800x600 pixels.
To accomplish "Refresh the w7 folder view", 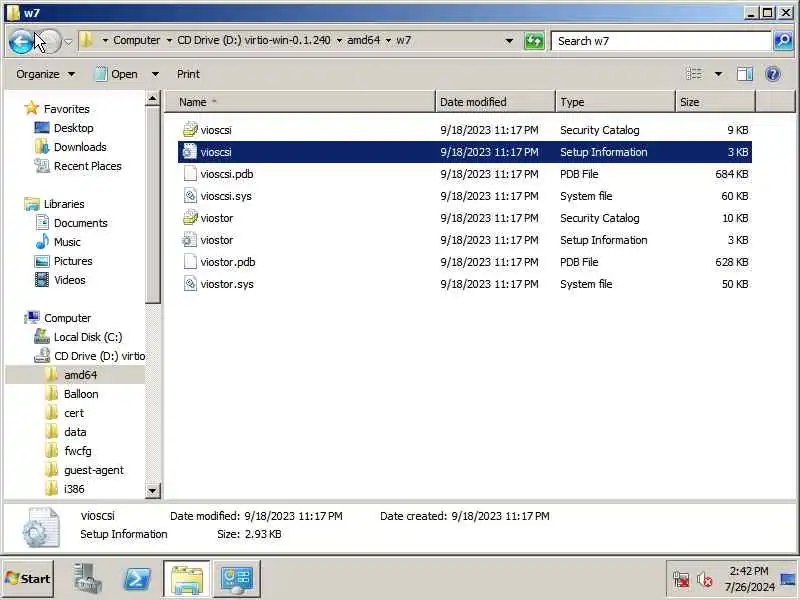I will click(x=534, y=41).
